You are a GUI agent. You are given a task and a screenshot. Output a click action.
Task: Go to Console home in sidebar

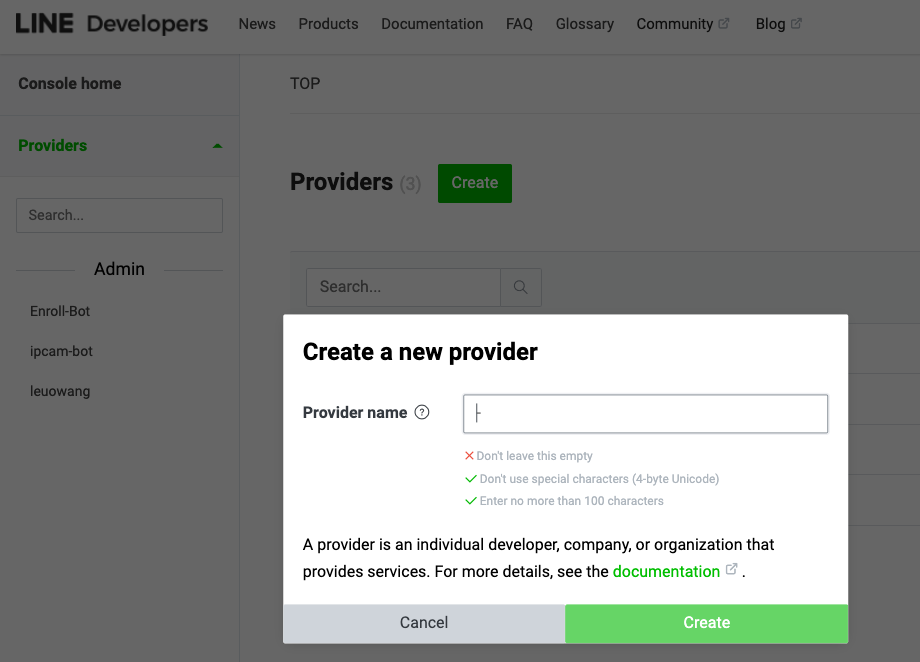[x=70, y=83]
